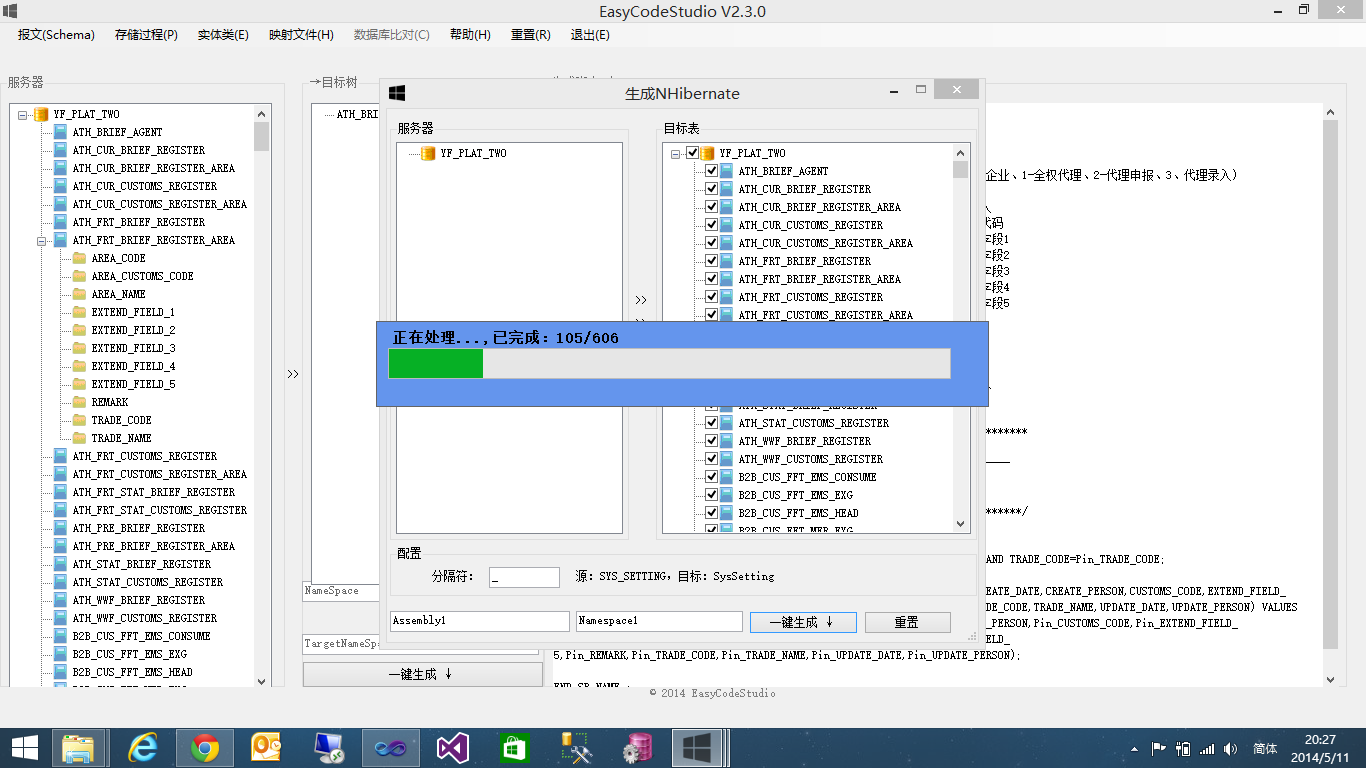
Task: Open the 映射文件(H) menu
Action: 301,34
